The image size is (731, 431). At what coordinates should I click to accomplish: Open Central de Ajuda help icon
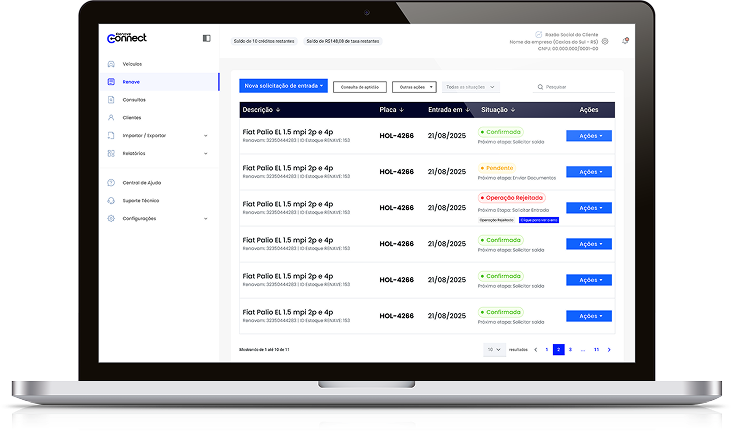(111, 183)
